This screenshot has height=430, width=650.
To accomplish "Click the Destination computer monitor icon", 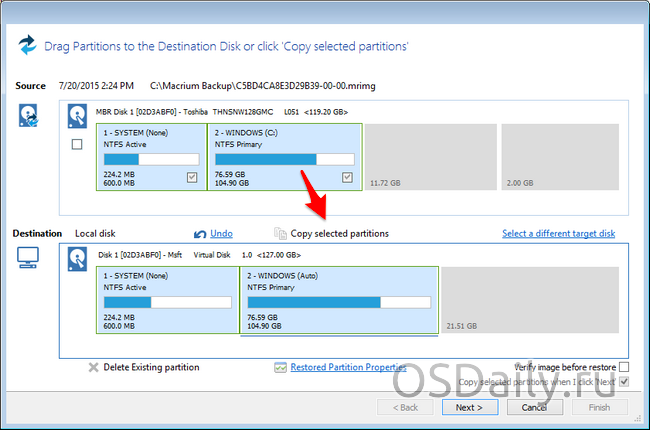I will point(29,259).
